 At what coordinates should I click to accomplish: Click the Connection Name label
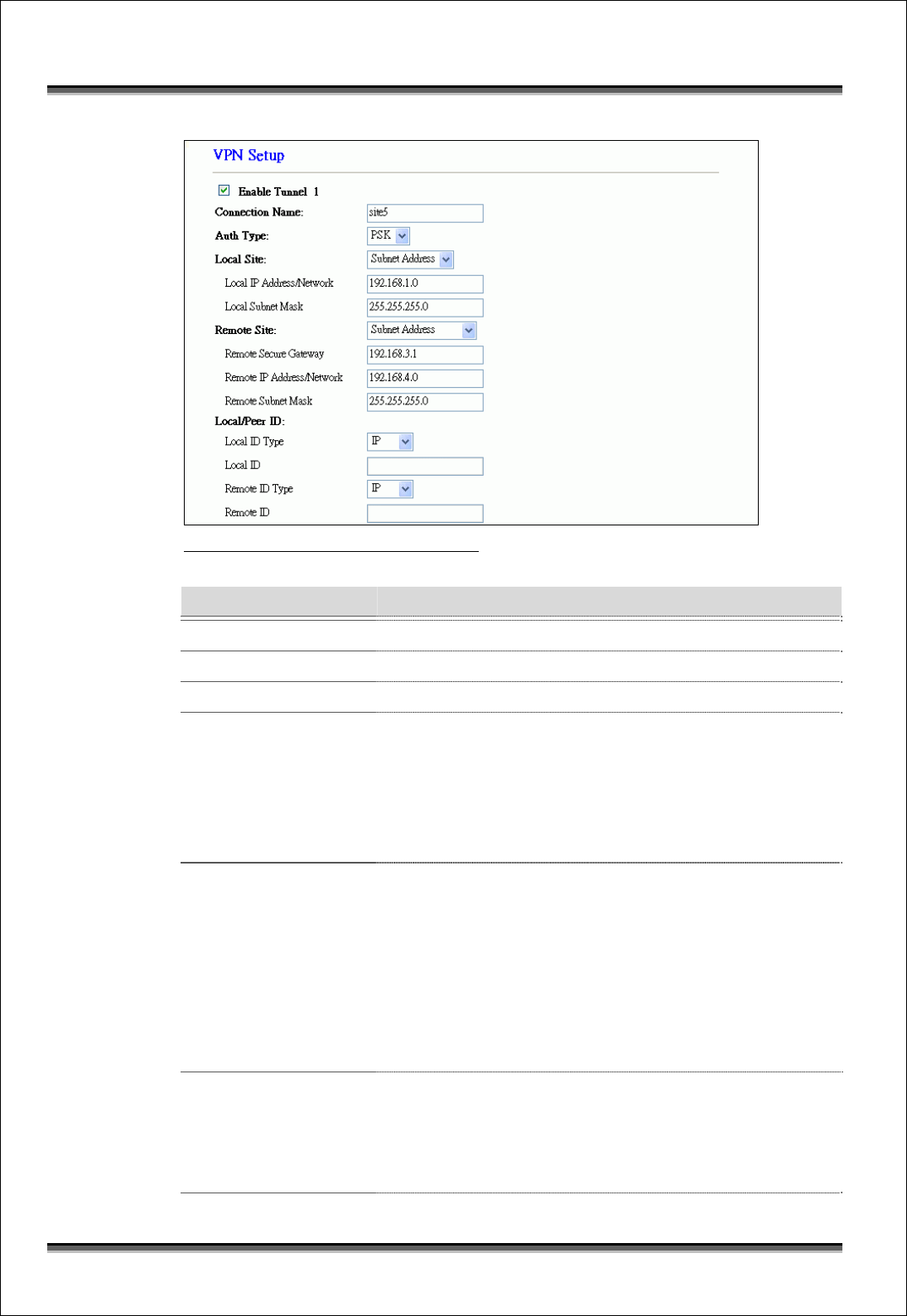click(x=259, y=212)
